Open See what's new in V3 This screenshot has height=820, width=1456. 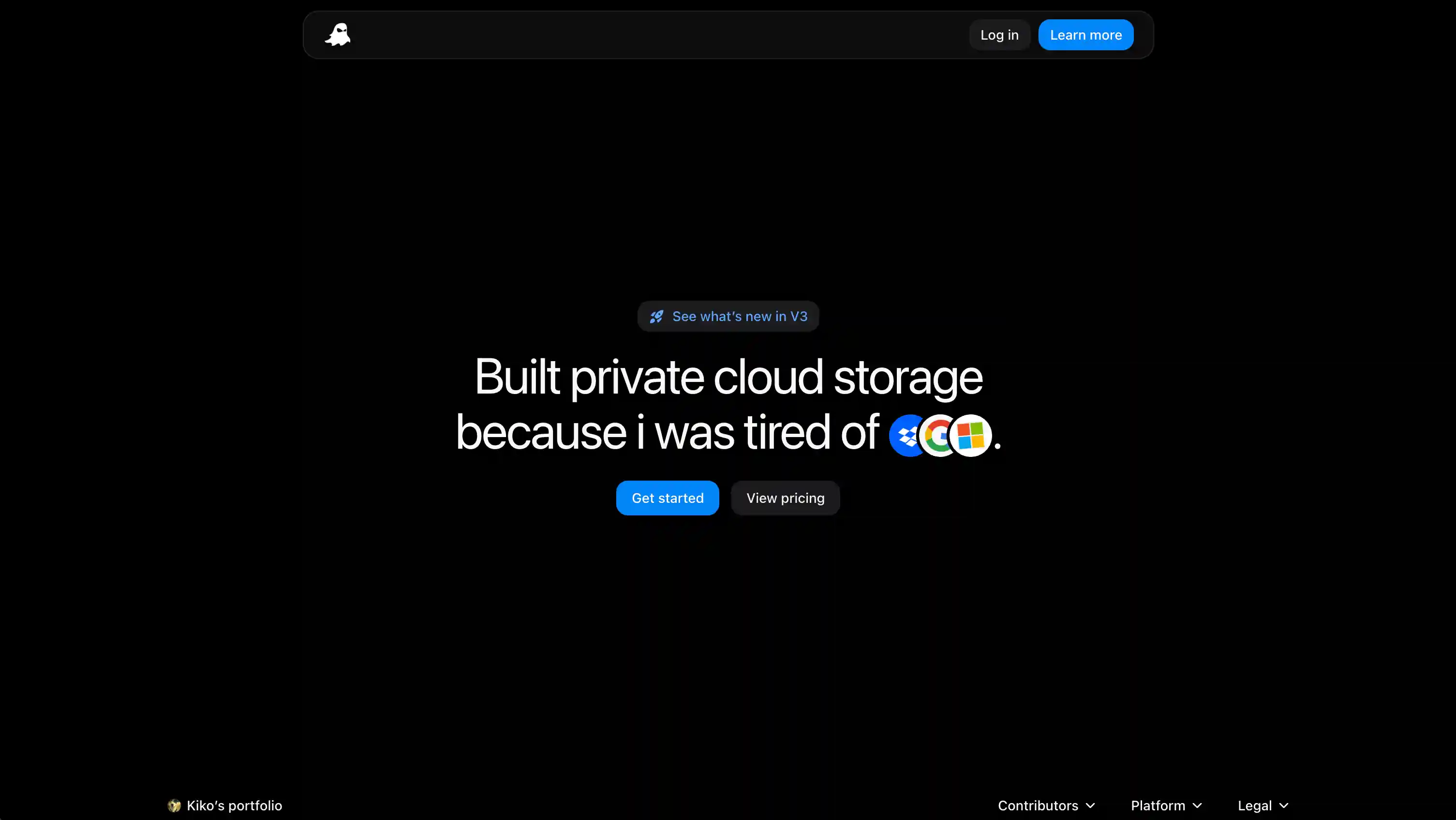tap(728, 317)
